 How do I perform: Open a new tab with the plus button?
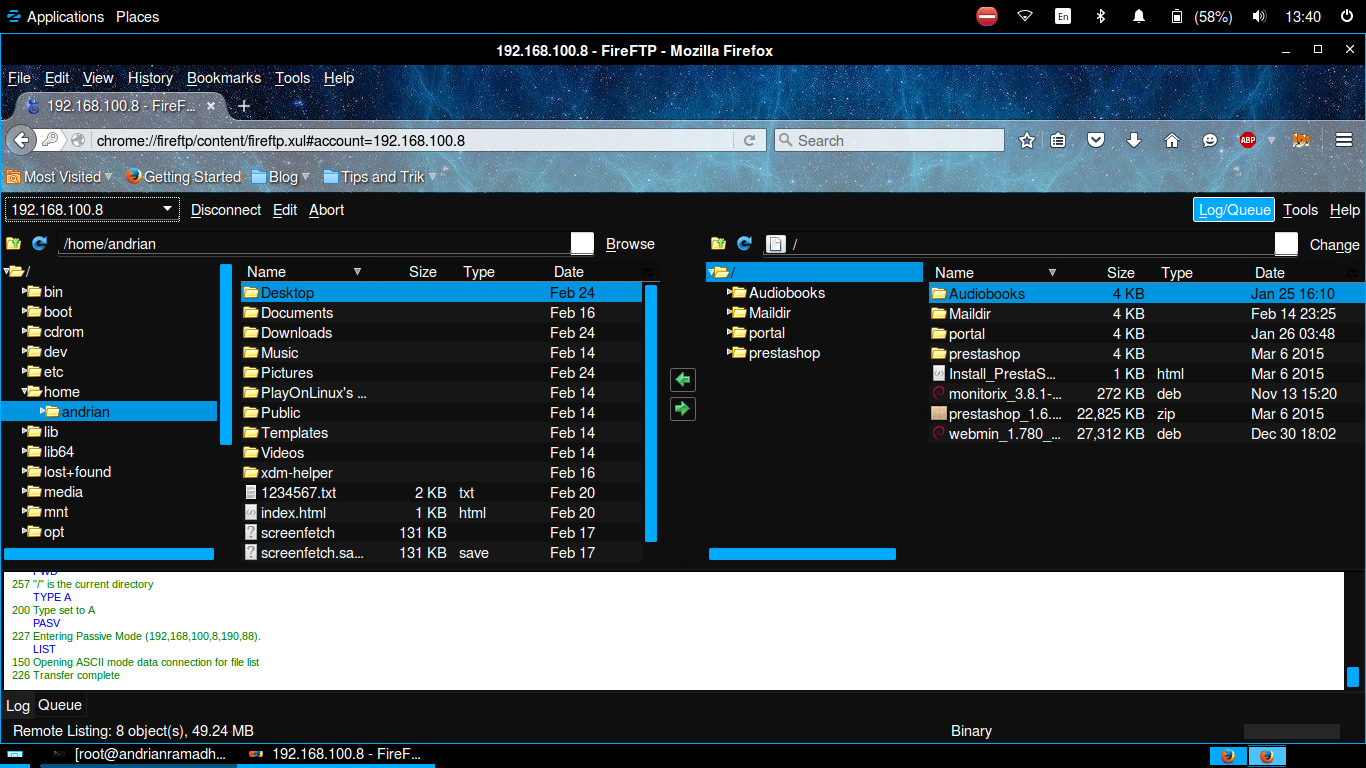pos(244,106)
